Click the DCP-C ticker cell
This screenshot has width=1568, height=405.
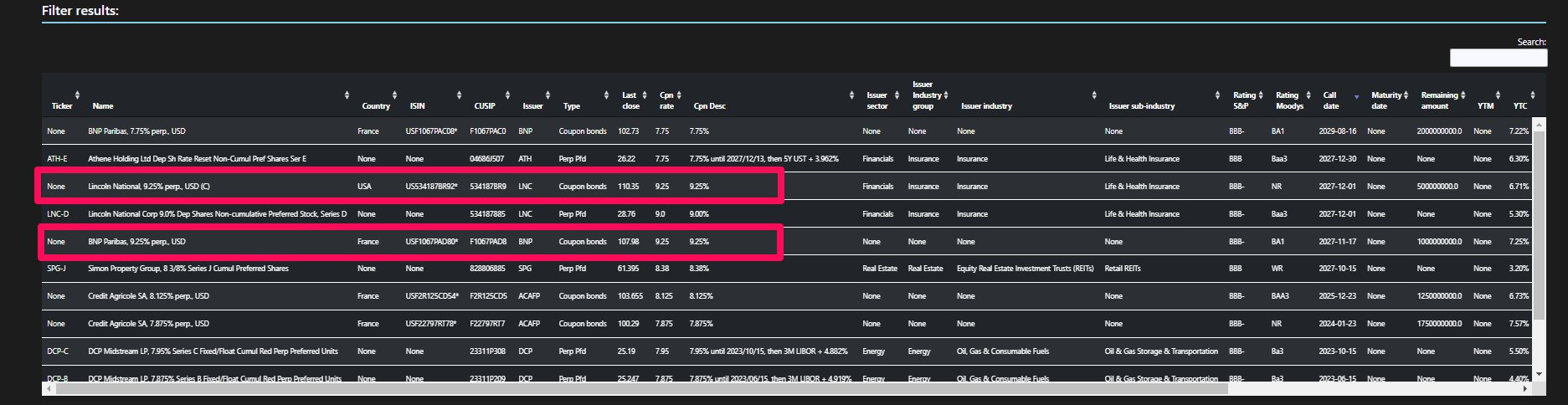coord(58,351)
